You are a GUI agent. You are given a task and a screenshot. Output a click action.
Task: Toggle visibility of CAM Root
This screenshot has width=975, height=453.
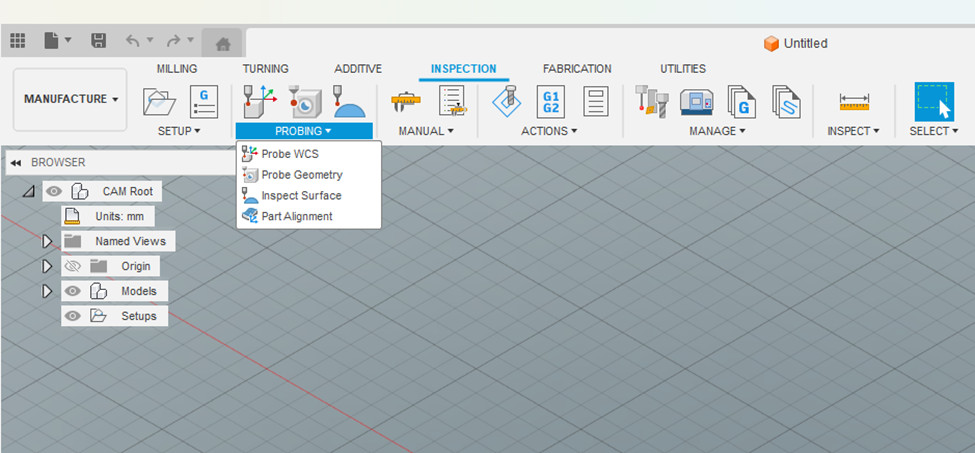[x=54, y=191]
